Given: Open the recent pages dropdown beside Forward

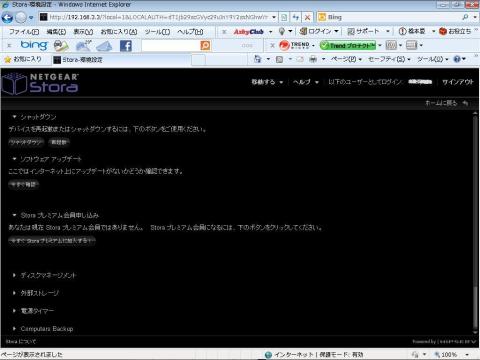Looking at the screenshot, I should 31,18.
